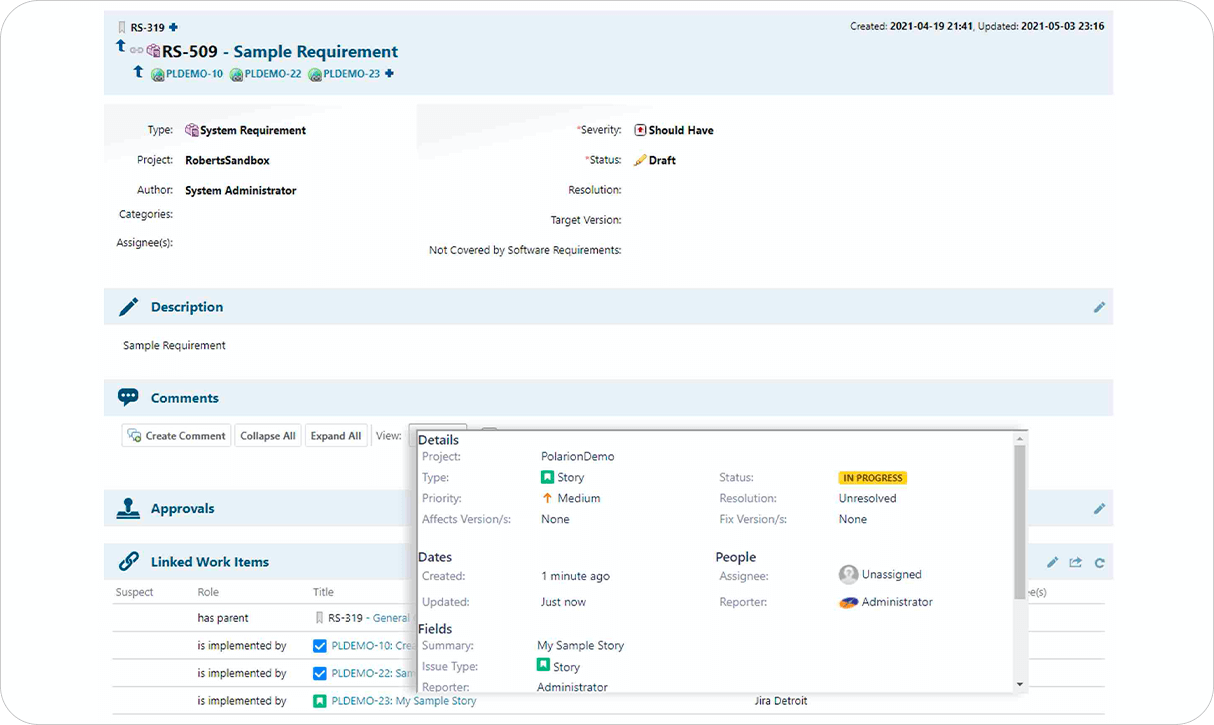Click the Title column header
Screen dimensions: 1214x725
[x=324, y=592]
